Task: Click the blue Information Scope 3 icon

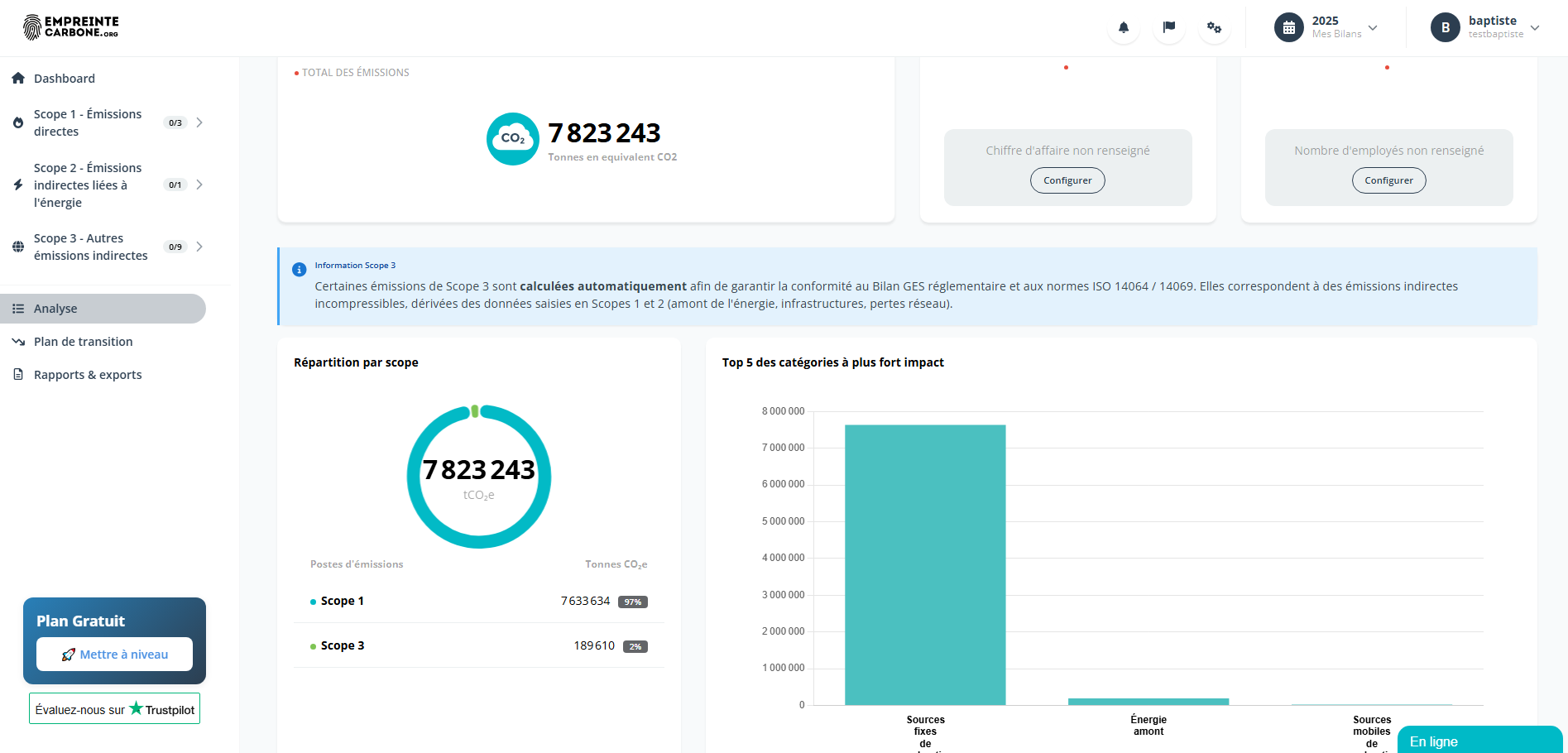Action: tap(300, 270)
